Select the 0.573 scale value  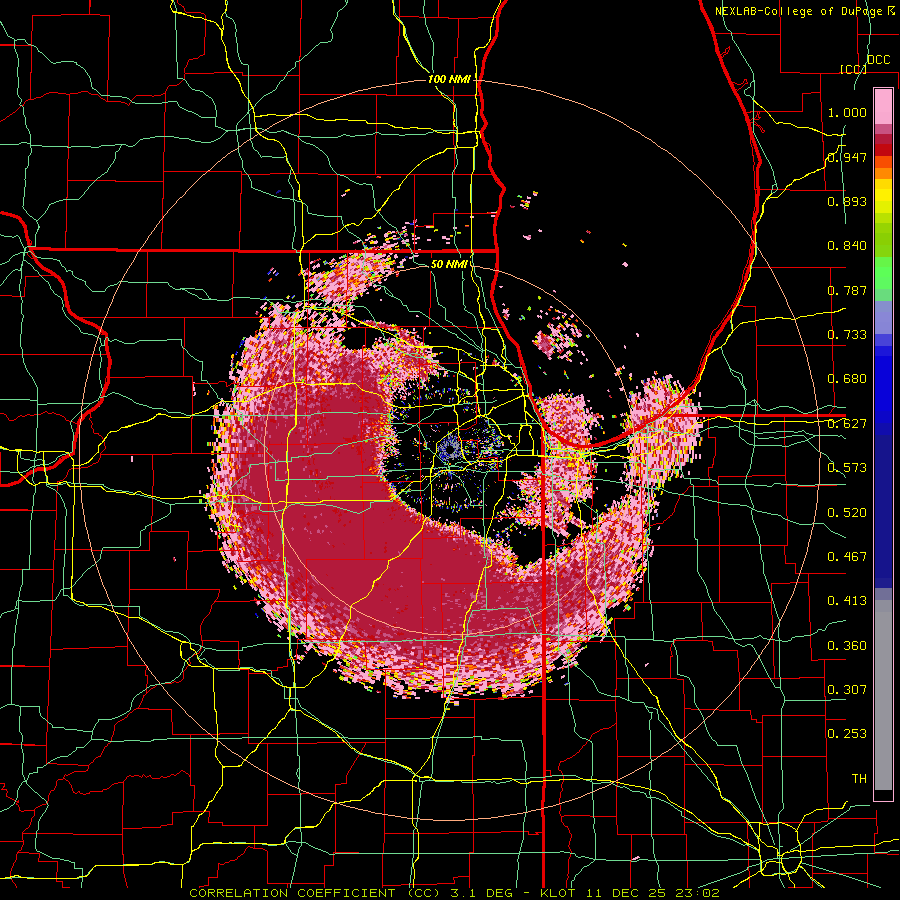847,468
